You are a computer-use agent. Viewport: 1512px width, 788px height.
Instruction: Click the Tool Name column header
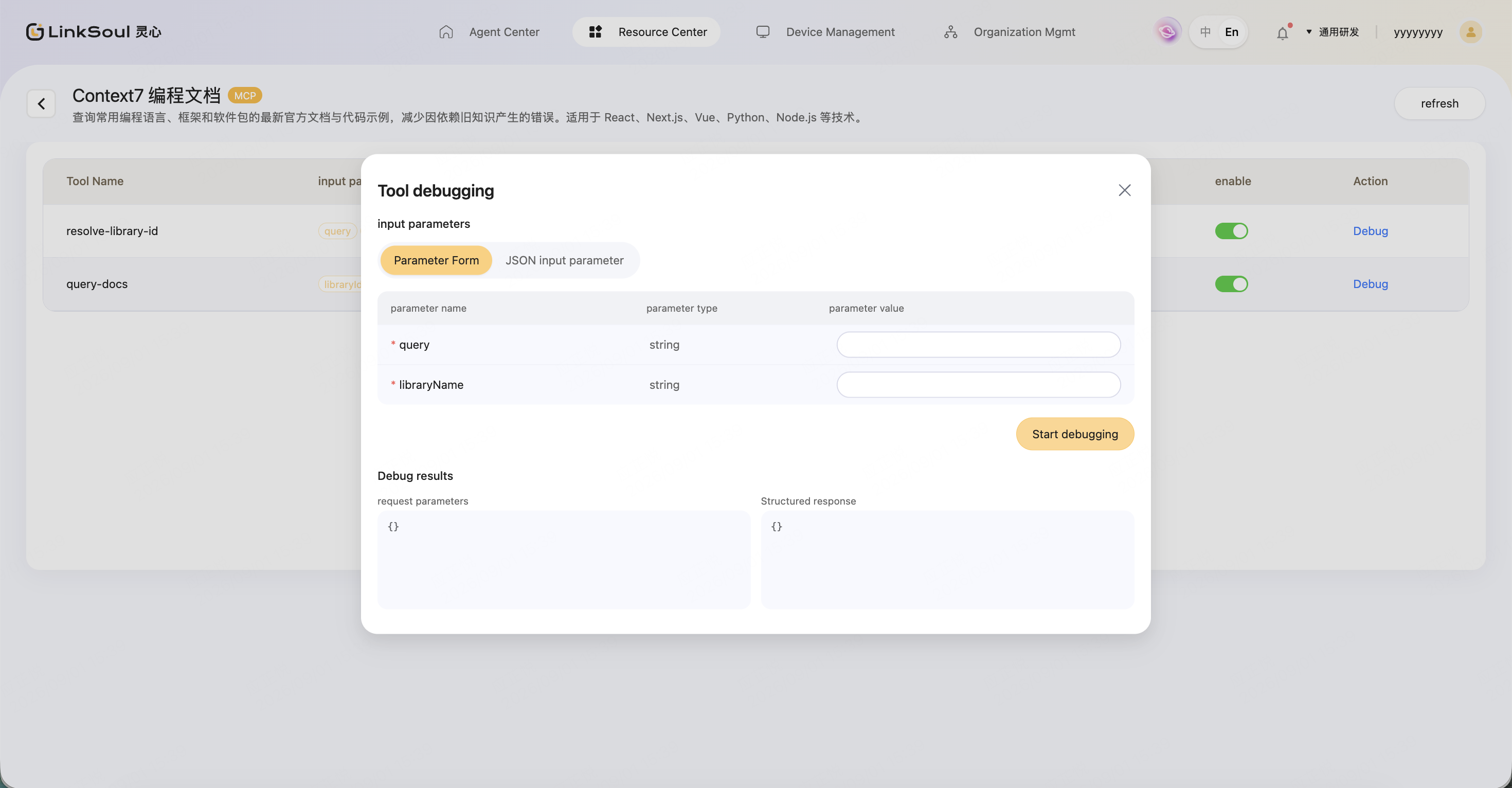(x=95, y=181)
